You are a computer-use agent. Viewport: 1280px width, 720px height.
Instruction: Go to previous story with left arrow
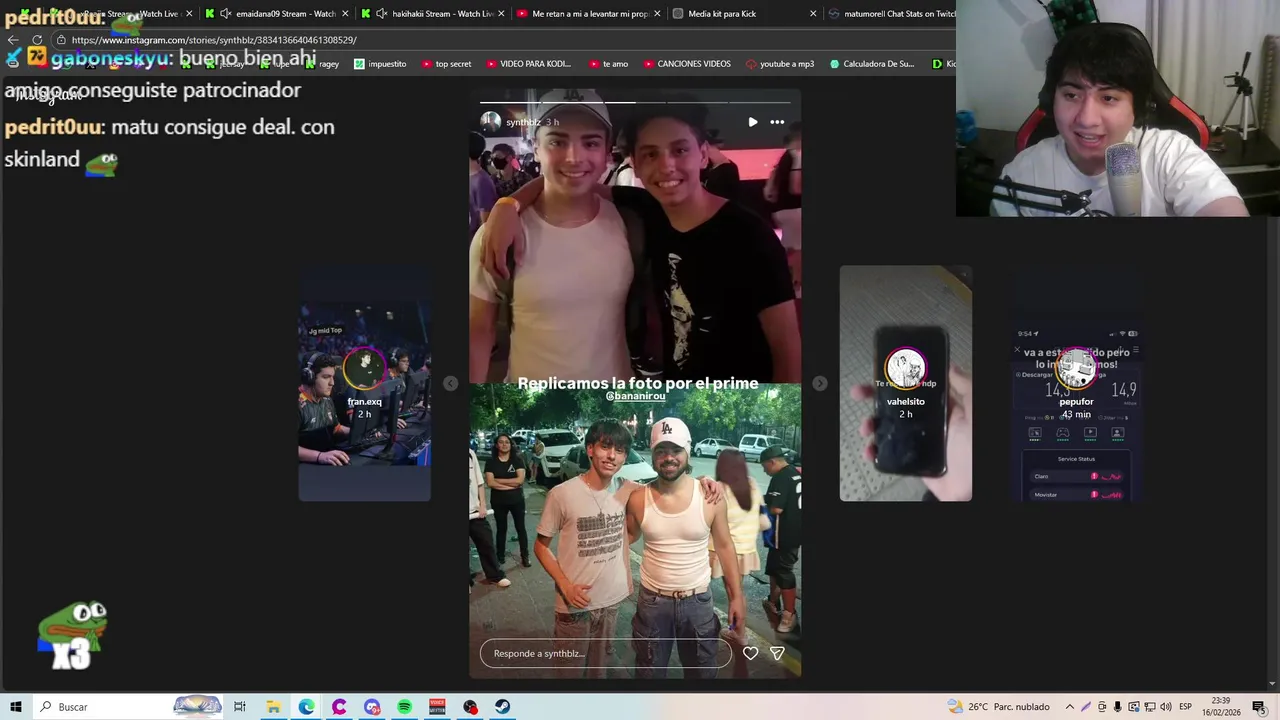450,383
